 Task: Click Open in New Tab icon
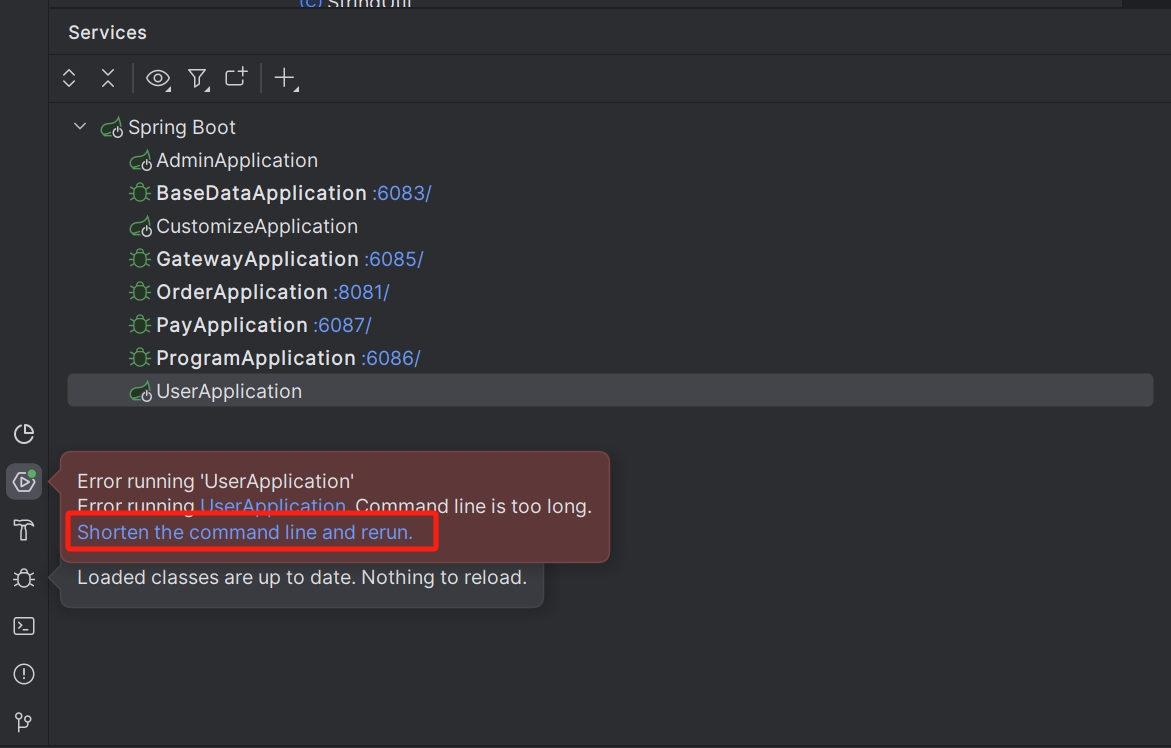[x=236, y=78]
